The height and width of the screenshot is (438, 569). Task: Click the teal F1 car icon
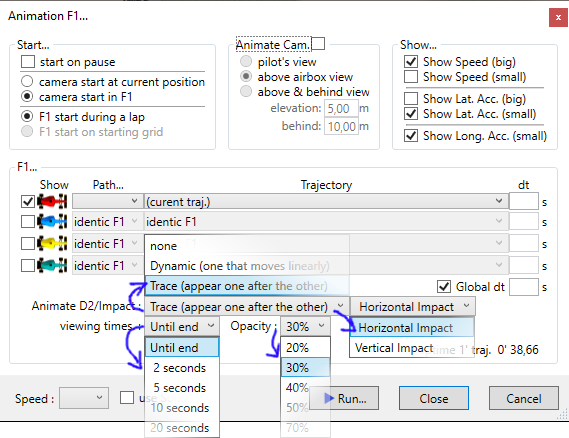click(x=52, y=266)
